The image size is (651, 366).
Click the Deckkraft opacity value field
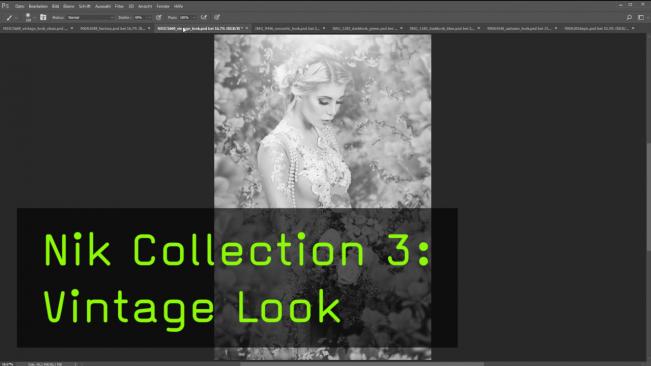point(141,18)
